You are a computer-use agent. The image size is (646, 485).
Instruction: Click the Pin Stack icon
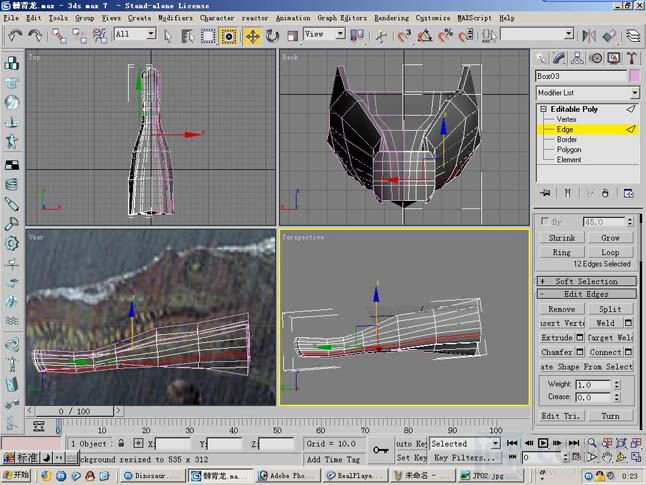point(545,193)
